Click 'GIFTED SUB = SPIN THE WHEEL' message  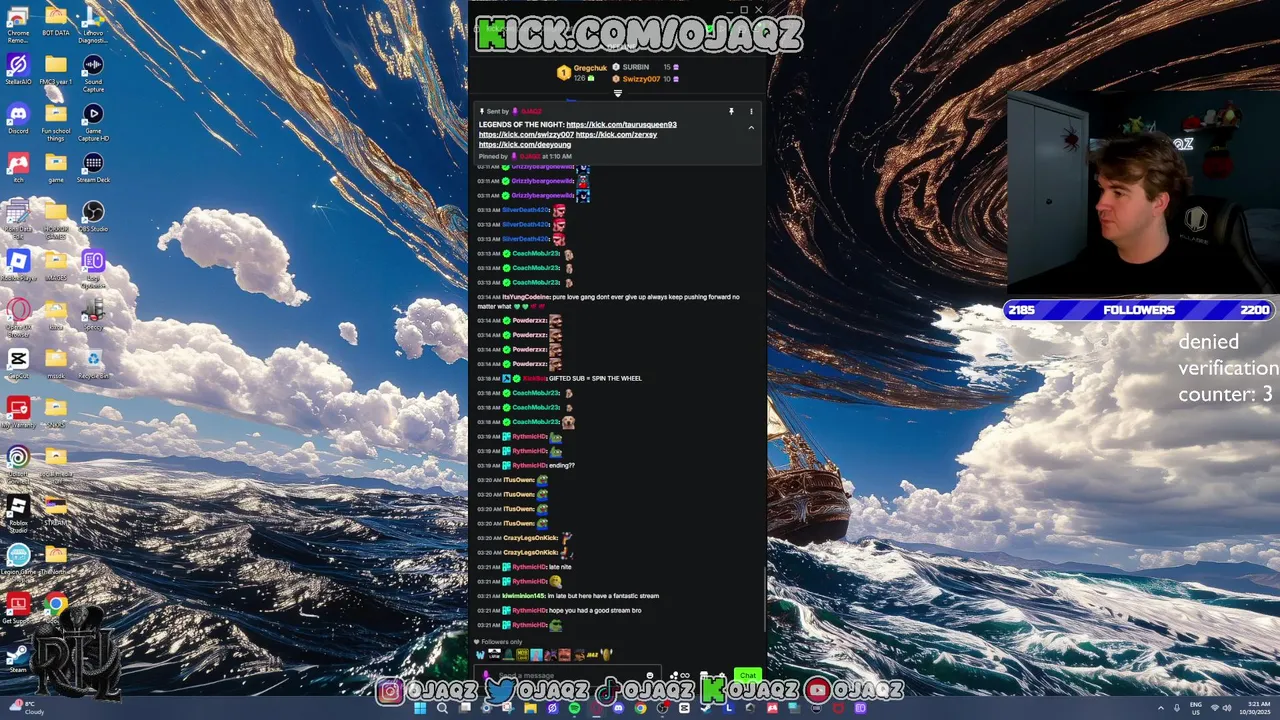pyautogui.click(x=595, y=379)
